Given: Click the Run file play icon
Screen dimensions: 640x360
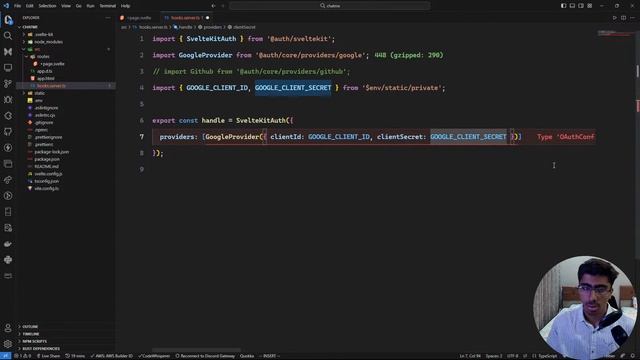Looking at the screenshot, I should click(x=615, y=18).
